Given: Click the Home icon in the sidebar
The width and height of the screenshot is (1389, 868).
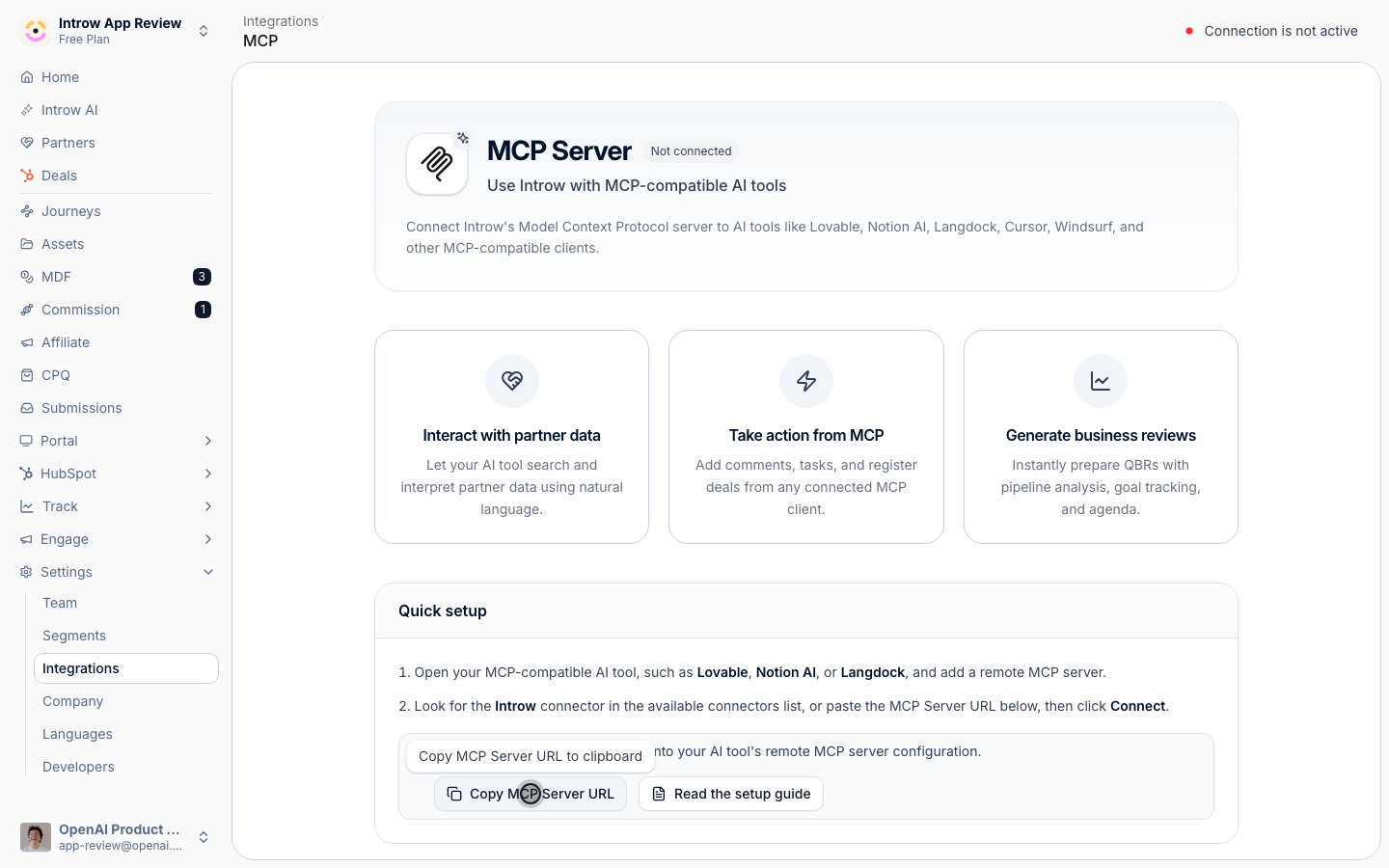Looking at the screenshot, I should (x=27, y=77).
